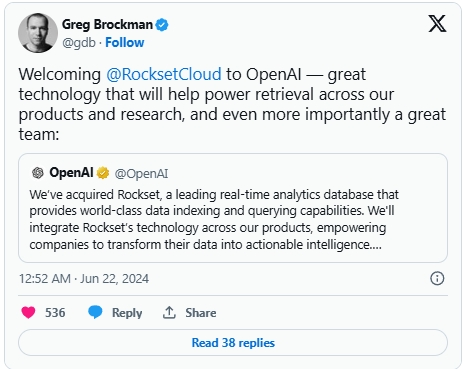Open the Greg Brockman name link

coord(107,25)
